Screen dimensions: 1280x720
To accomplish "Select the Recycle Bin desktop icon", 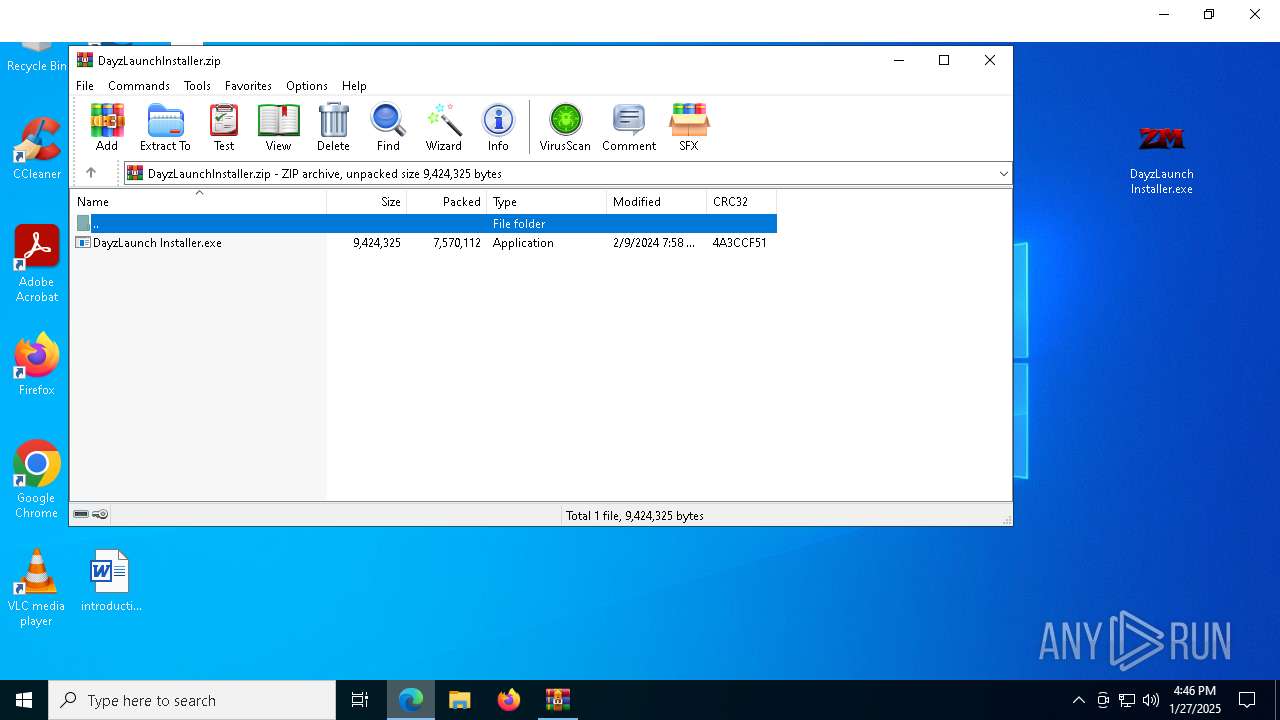I will coord(37,58).
